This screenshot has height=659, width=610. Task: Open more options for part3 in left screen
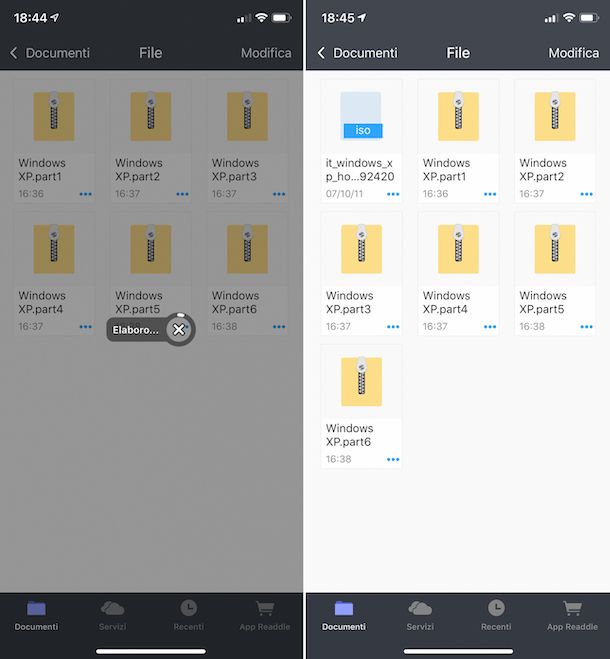279,194
